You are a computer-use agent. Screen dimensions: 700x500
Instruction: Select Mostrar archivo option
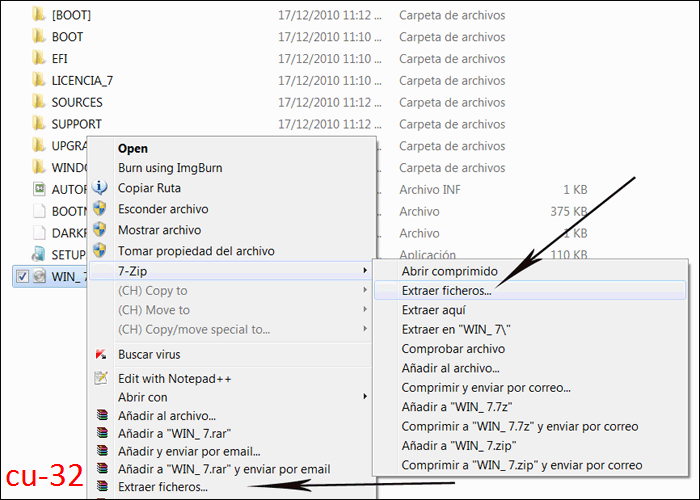coord(159,230)
